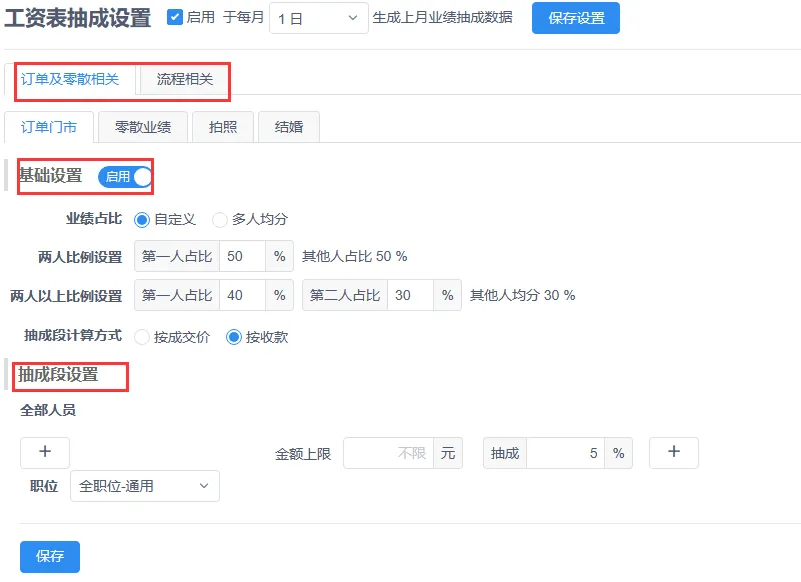Click the 第二人占比 input with value 30
This screenshot has width=801, height=582.
(410, 295)
